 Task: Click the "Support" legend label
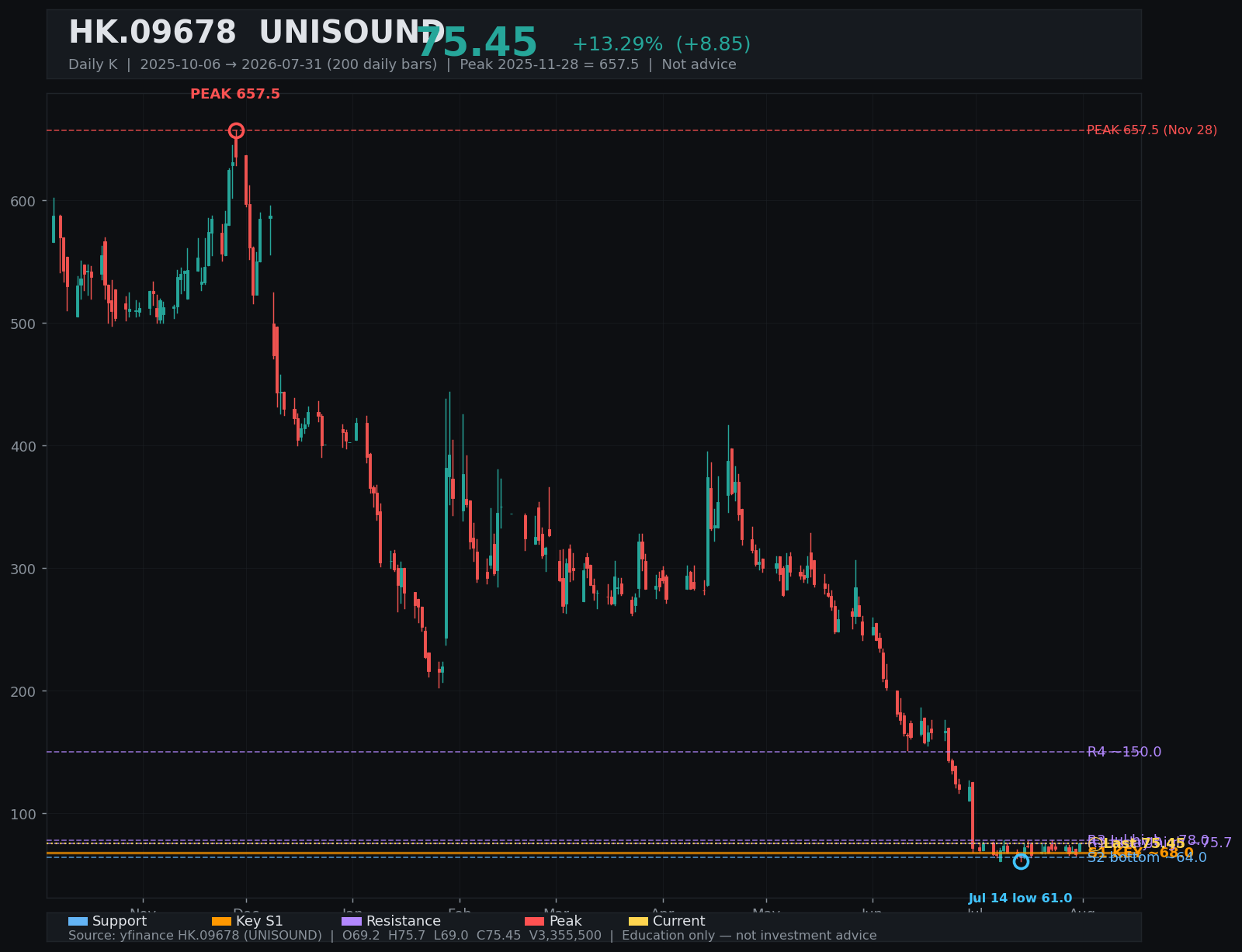coord(120,922)
